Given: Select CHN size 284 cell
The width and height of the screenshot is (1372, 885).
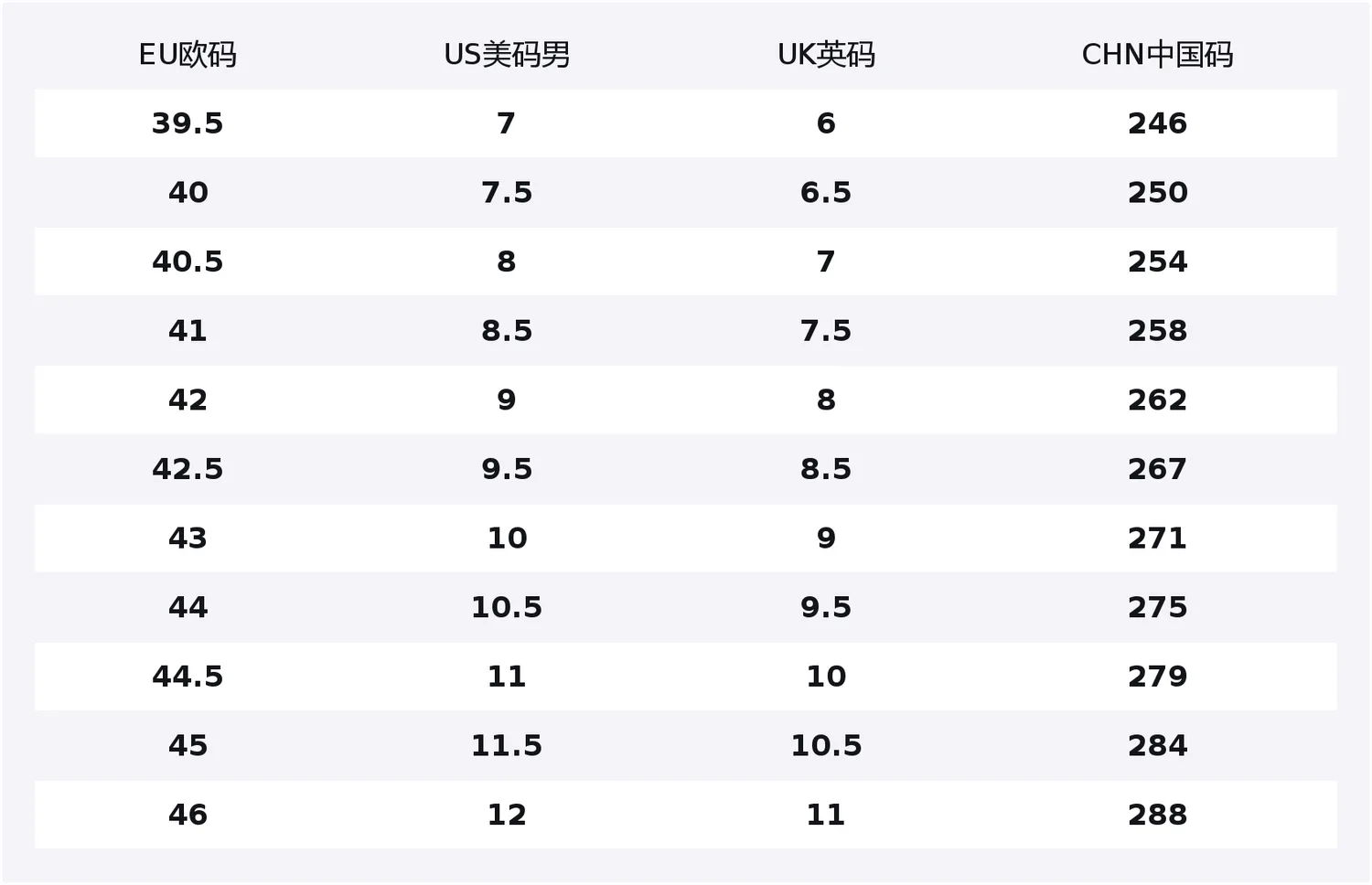Looking at the screenshot, I should (1157, 746).
